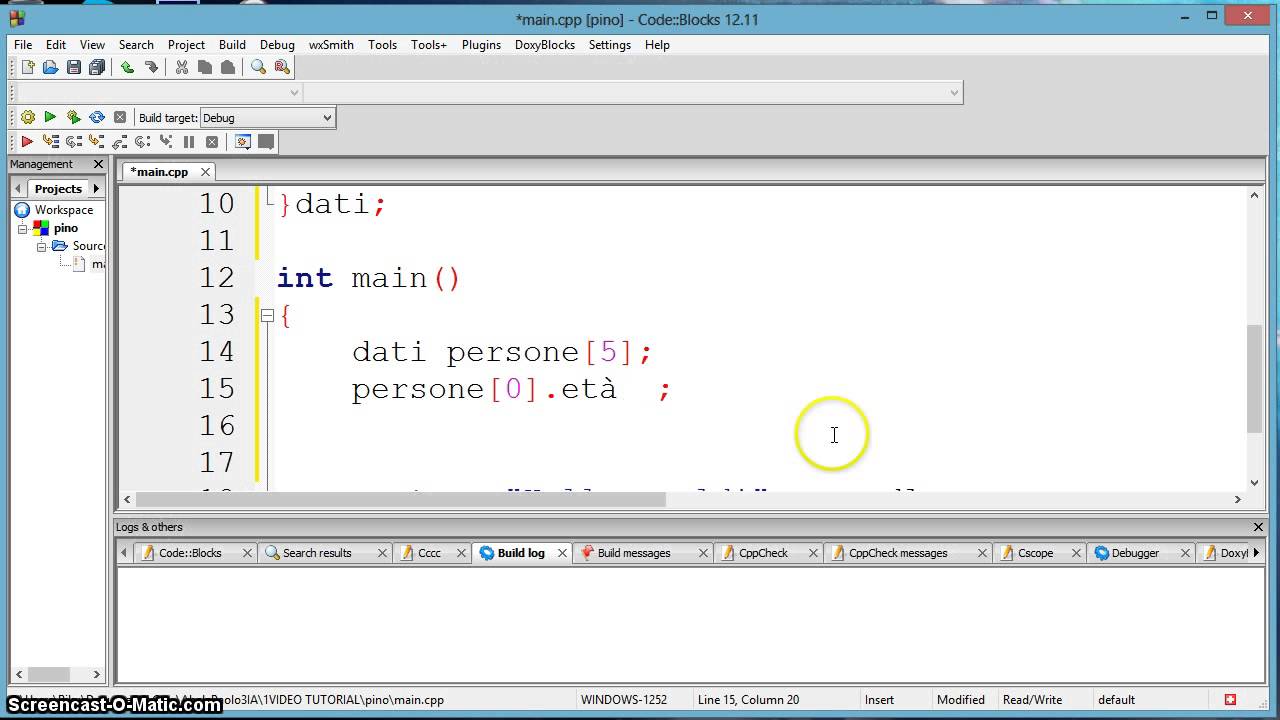
Task: Close the *main.cpp editor tab
Action: [x=205, y=172]
